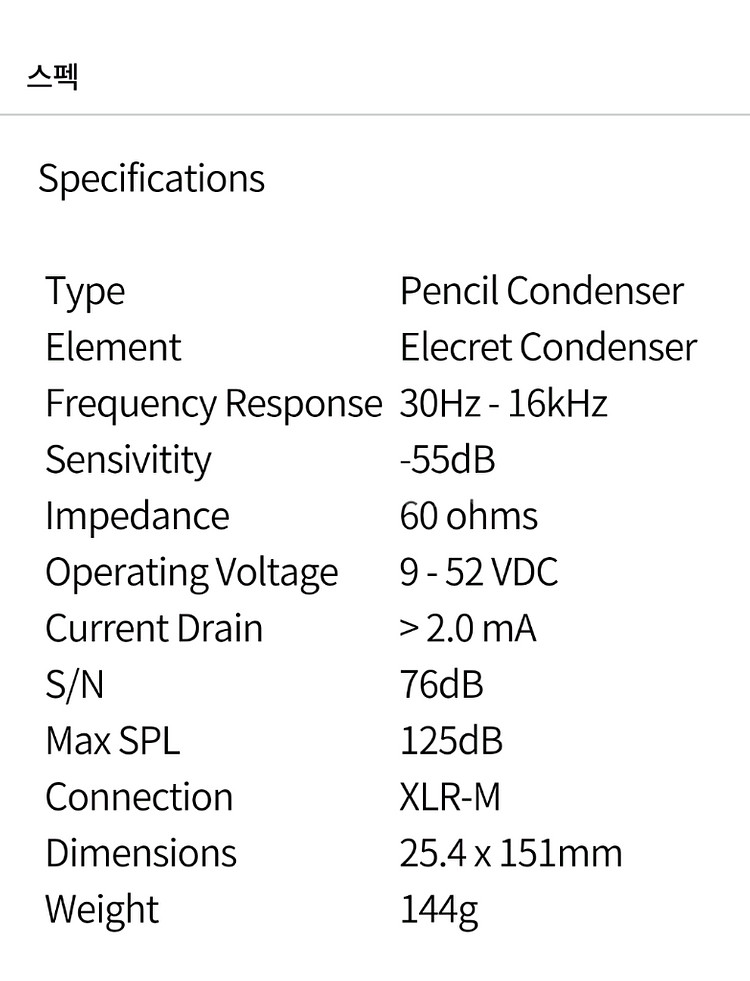Click the -55dB sensitivity value
750x981 pixels.
448,460
